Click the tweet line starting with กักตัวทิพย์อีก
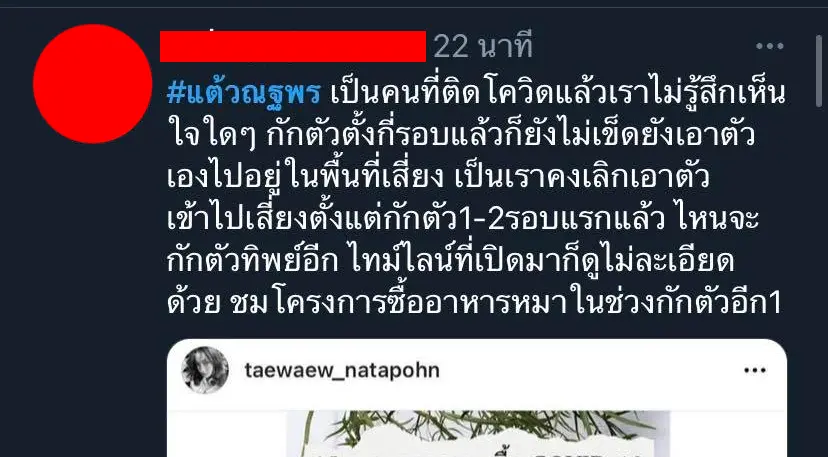 click(450, 260)
